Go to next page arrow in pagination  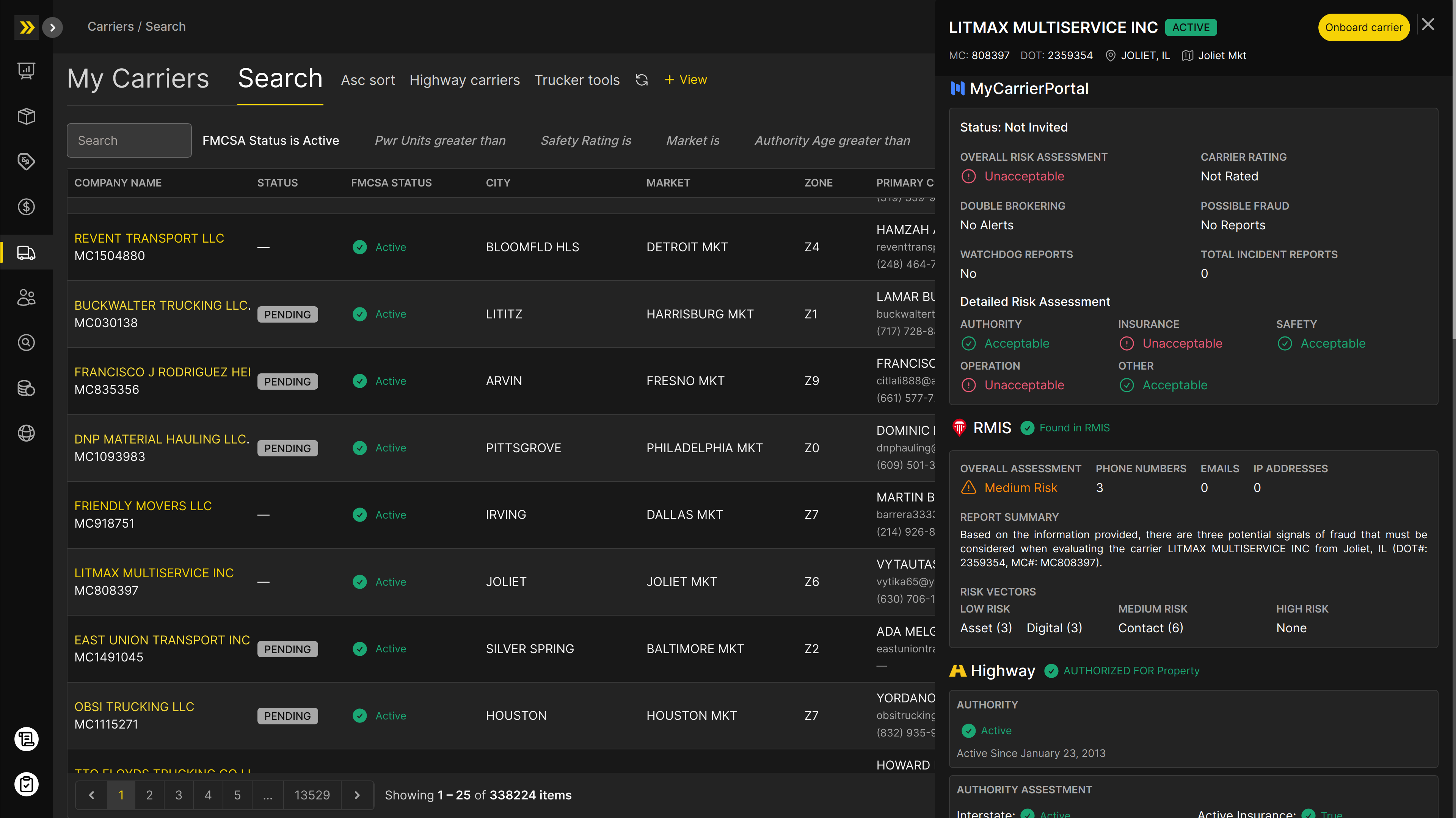coord(357,795)
